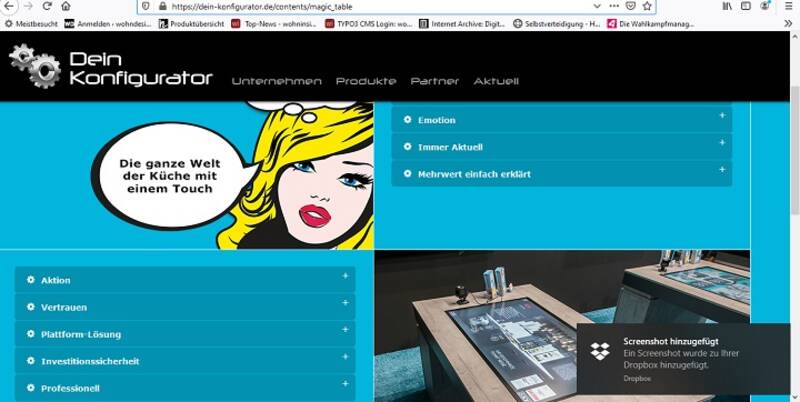Open the page actions three-dots menu
Viewport: 800px width, 402px height.
[x=614, y=6]
